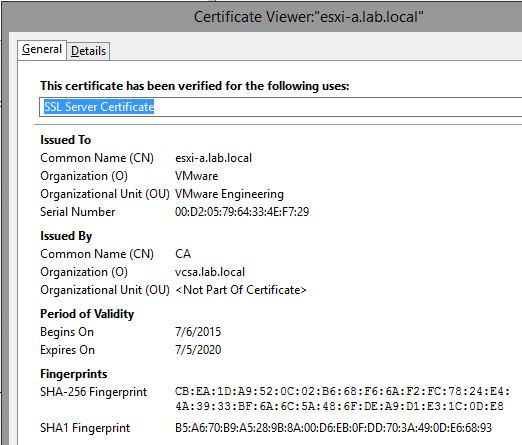The height and width of the screenshot is (445, 522).
Task: Click the Issued By heading
Action: [66, 236]
